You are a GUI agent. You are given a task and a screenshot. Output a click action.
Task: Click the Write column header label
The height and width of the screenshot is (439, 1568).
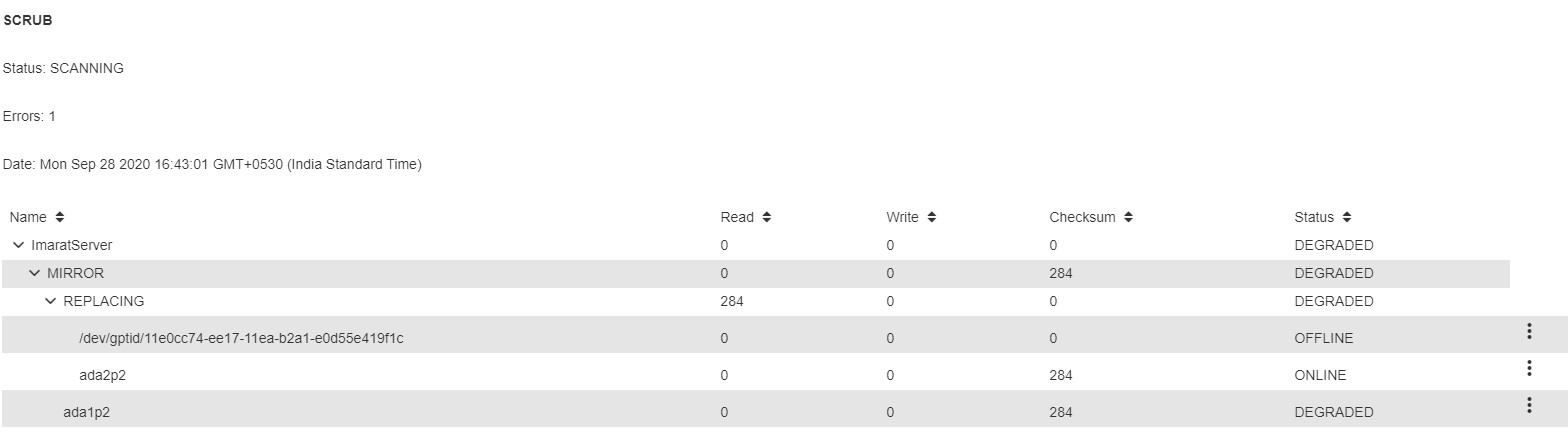point(902,217)
